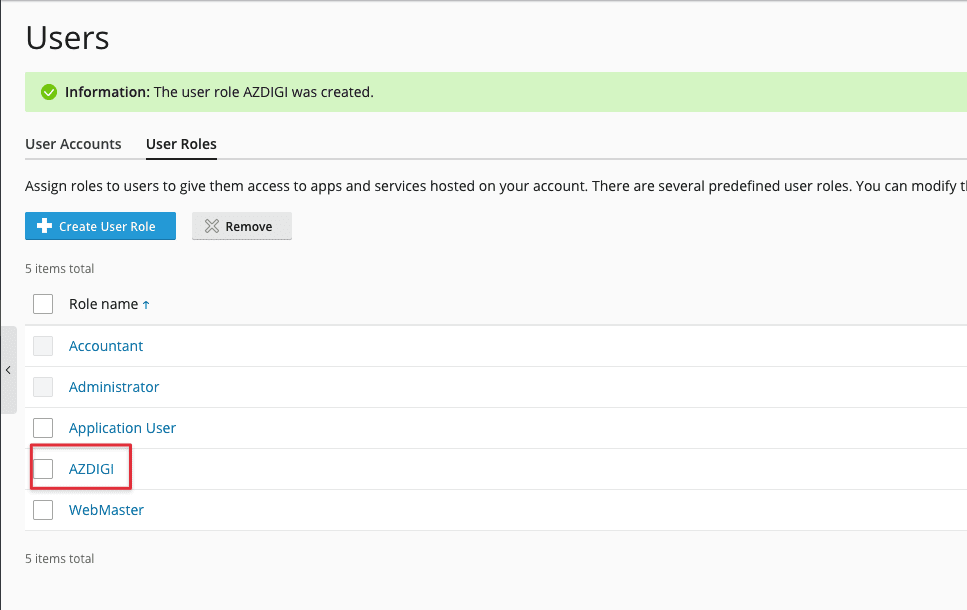
Task: Toggle the select-all roles checkbox
Action: point(43,304)
